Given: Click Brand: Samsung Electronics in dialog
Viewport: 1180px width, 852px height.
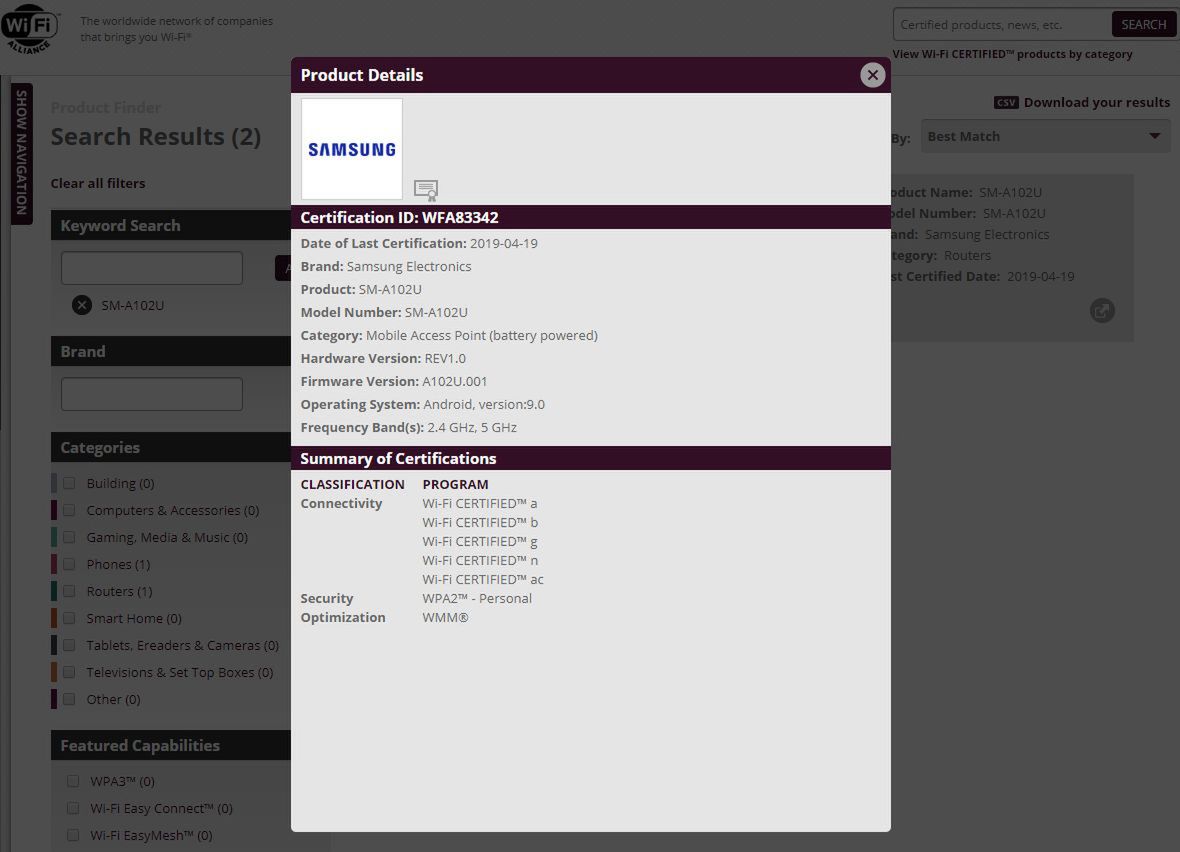Looking at the screenshot, I should pos(386,266).
